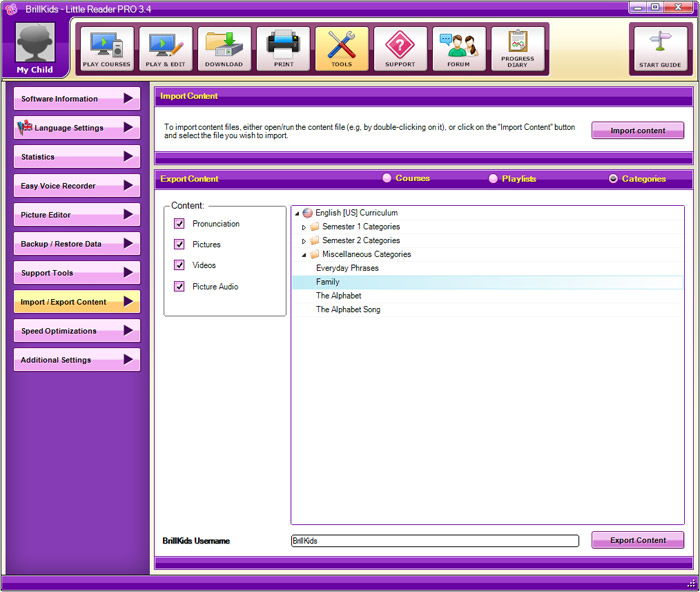Click the English [US] Curriculum label

[x=356, y=213]
